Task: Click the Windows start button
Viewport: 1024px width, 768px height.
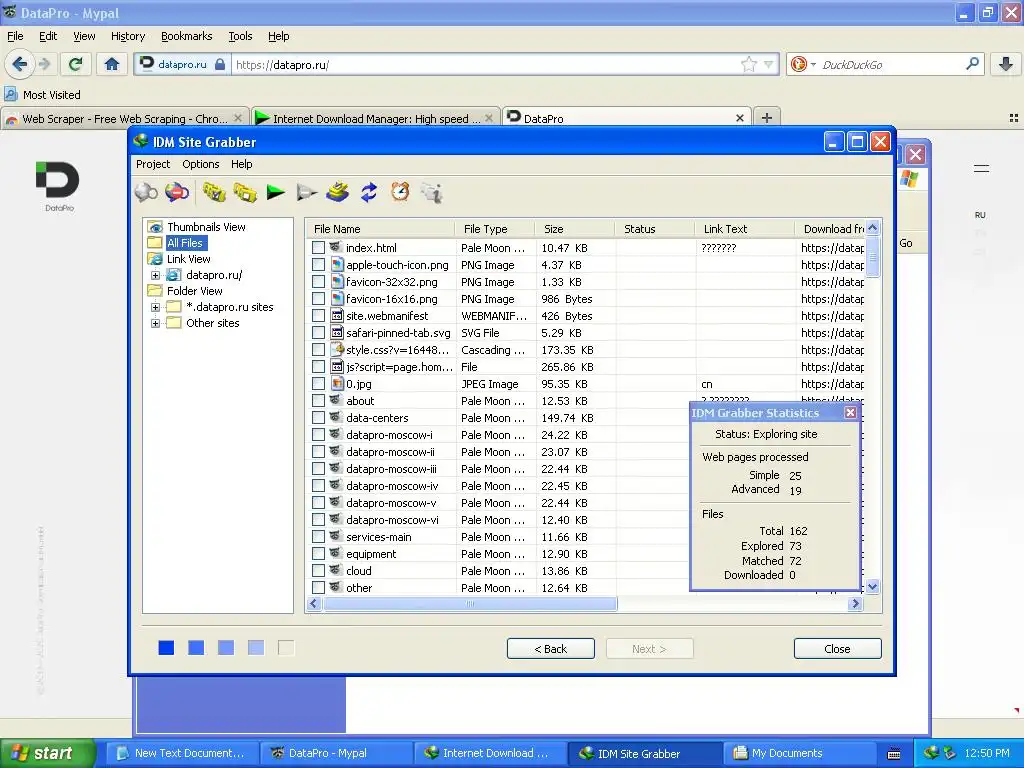Action: point(47,753)
